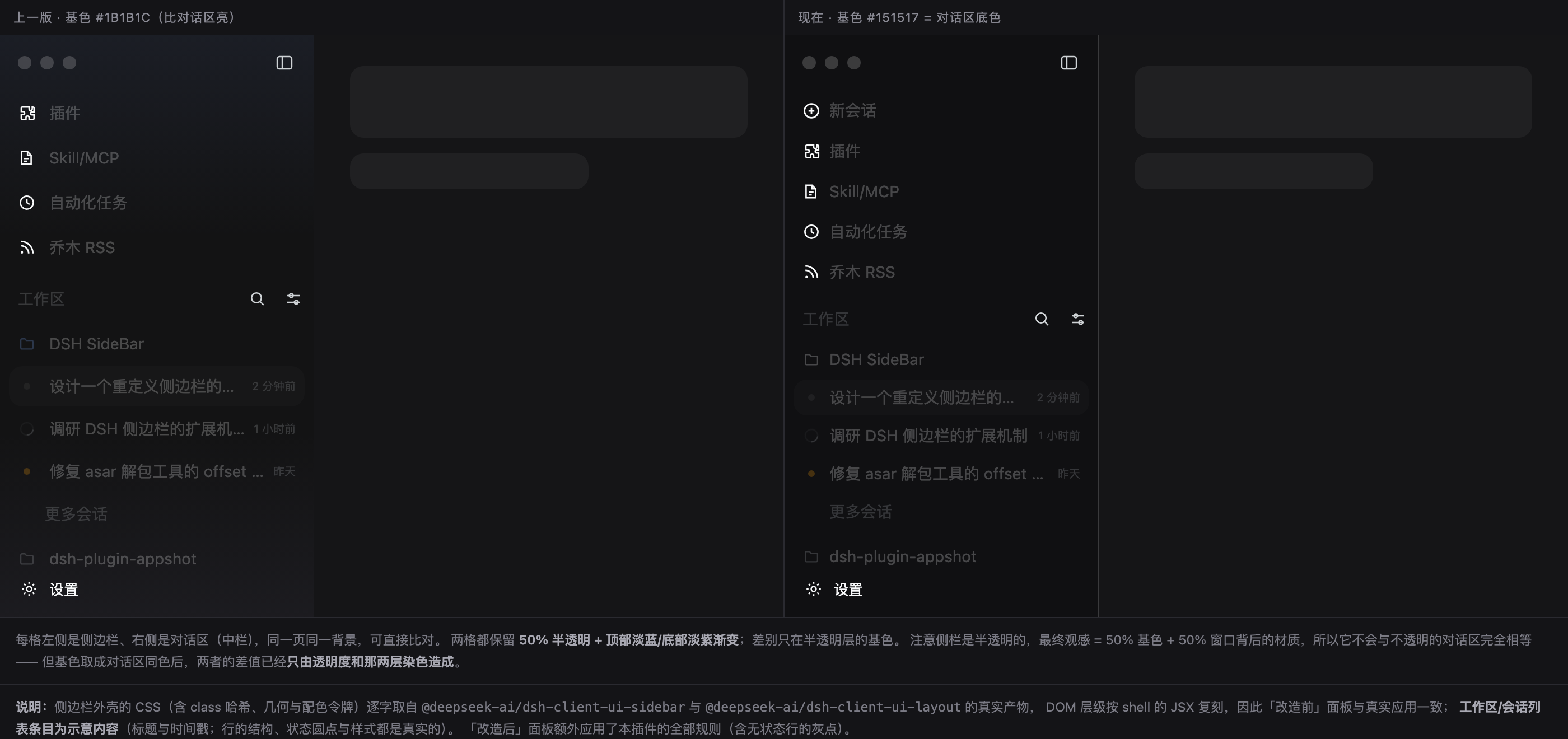Viewport: 1568px width, 739px height.
Task: Click the 上一版 · 基色 #1B1B1C caption
Action: coord(125,17)
